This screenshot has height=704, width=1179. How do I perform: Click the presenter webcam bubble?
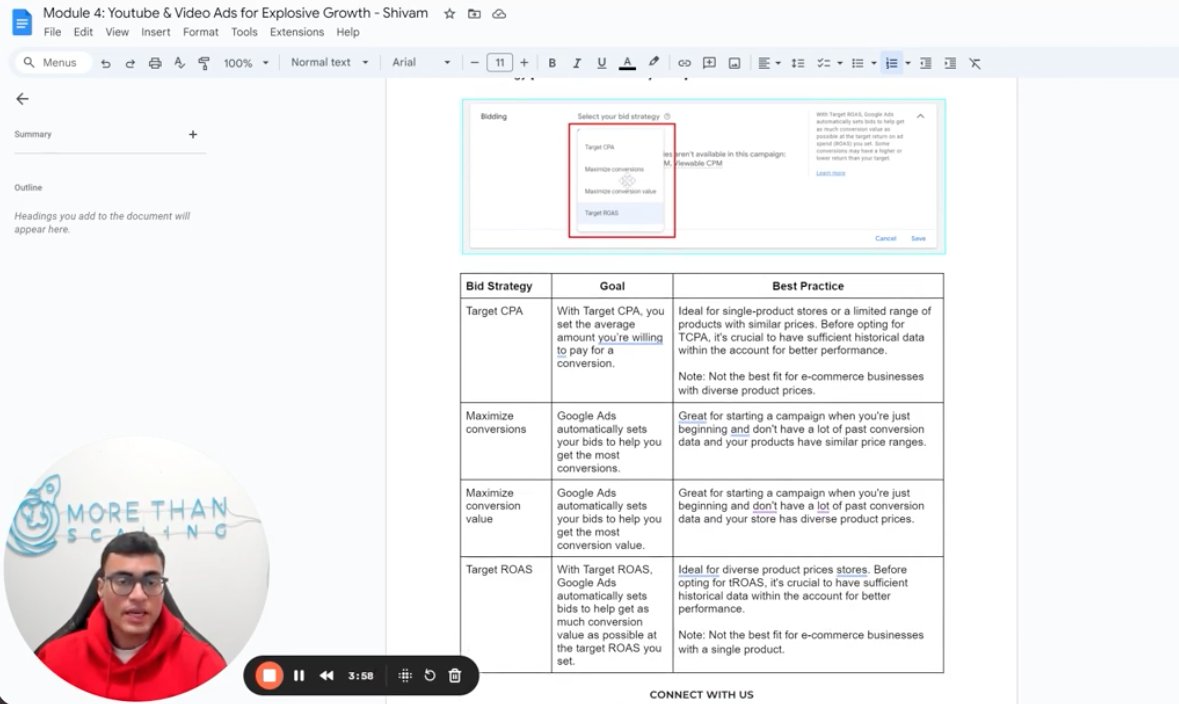pyautogui.click(x=136, y=570)
